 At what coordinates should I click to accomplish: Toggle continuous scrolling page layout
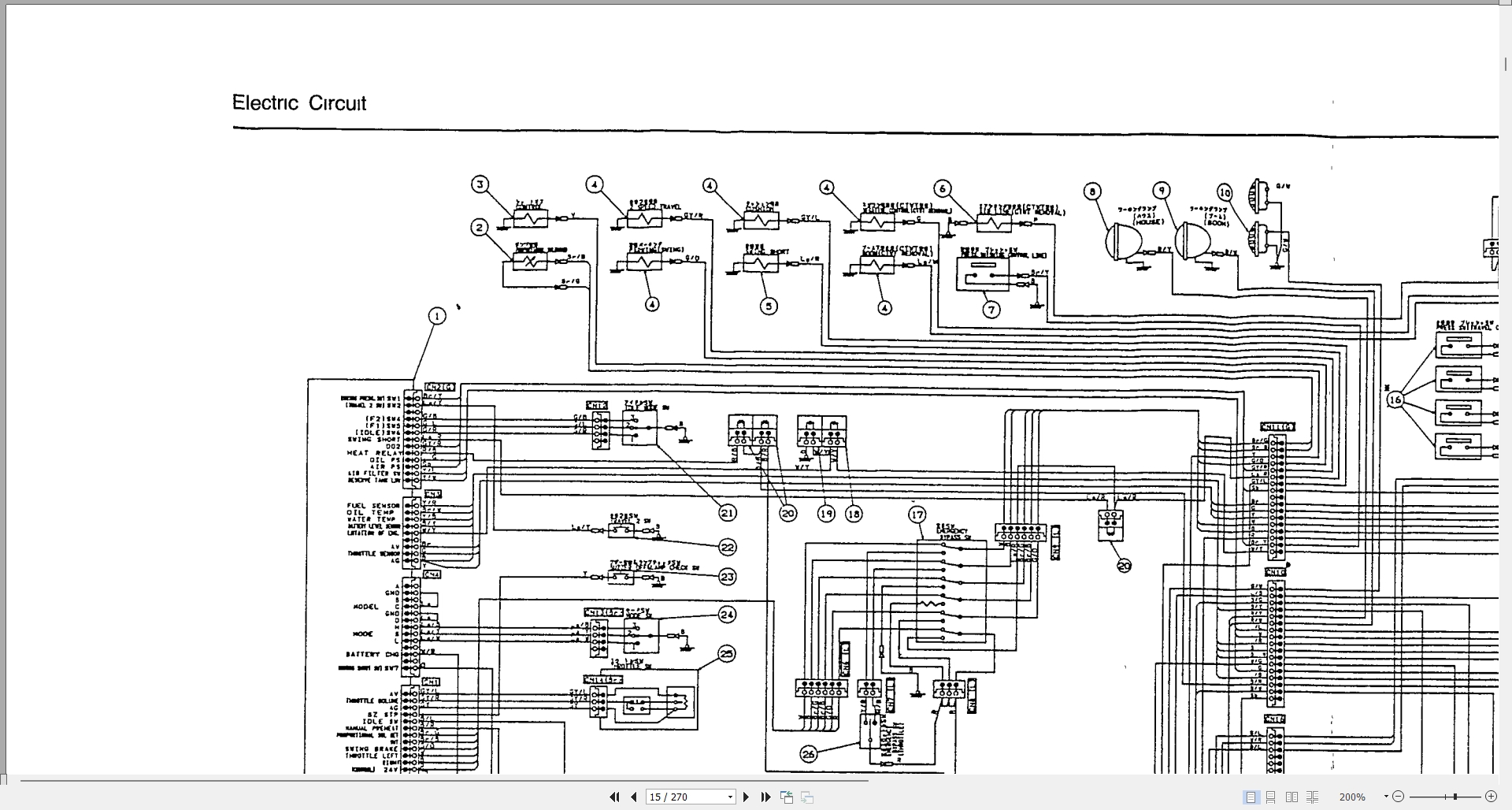[1269, 797]
